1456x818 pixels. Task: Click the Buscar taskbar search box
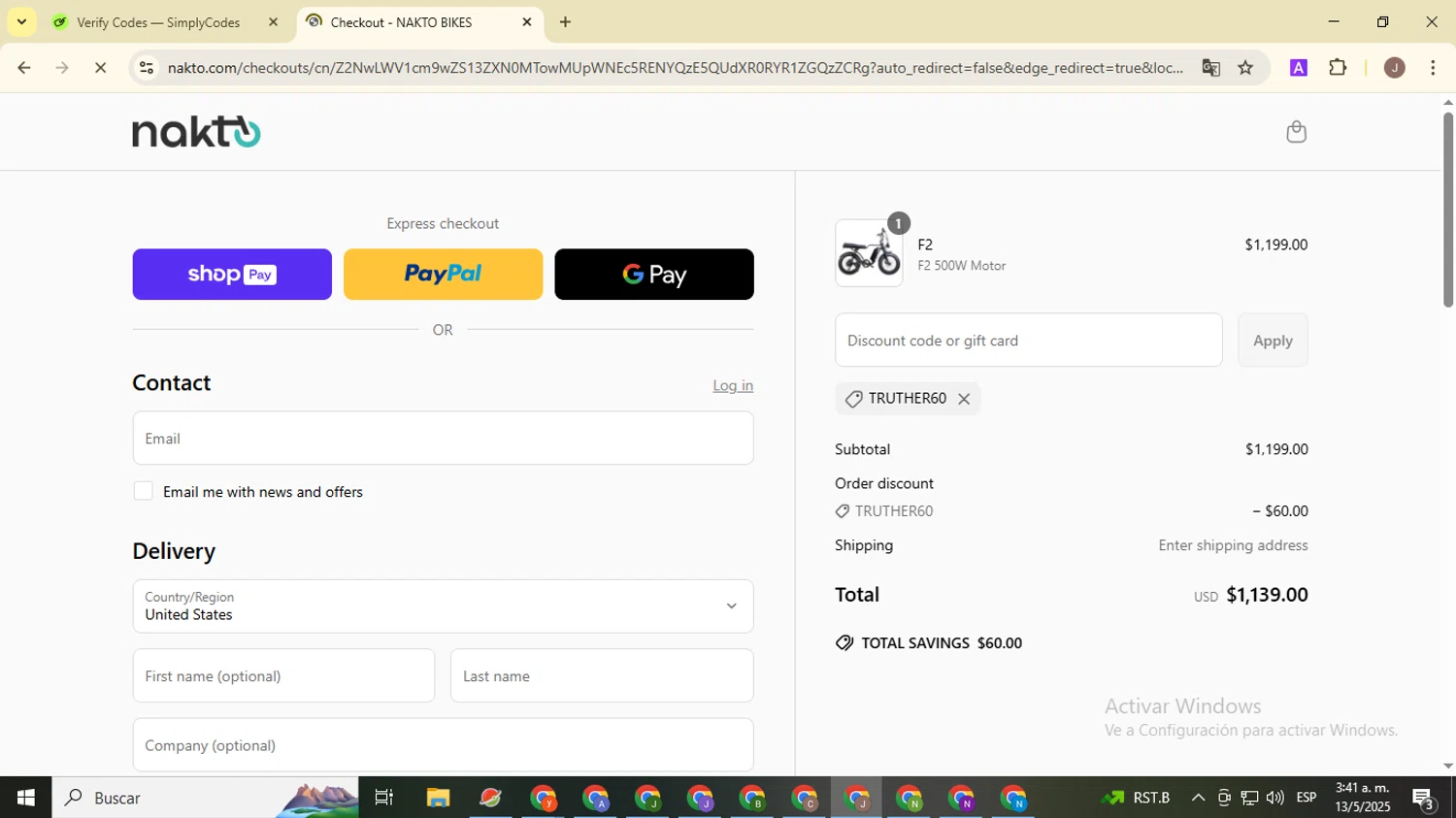pyautogui.click(x=205, y=798)
